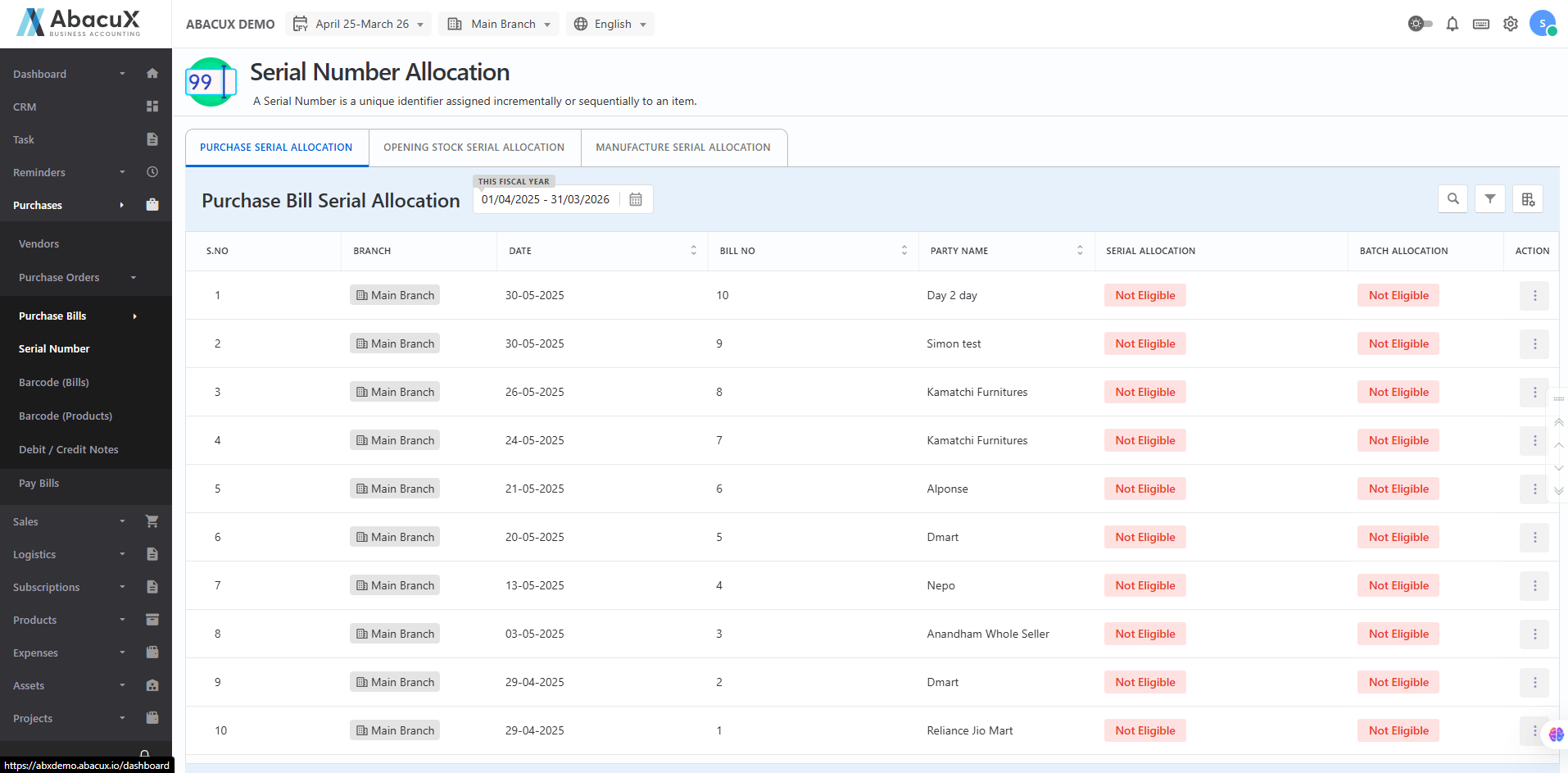Click the keyboard shortcuts icon
Image resolution: width=1568 pixels, height=773 pixels.
point(1480,24)
